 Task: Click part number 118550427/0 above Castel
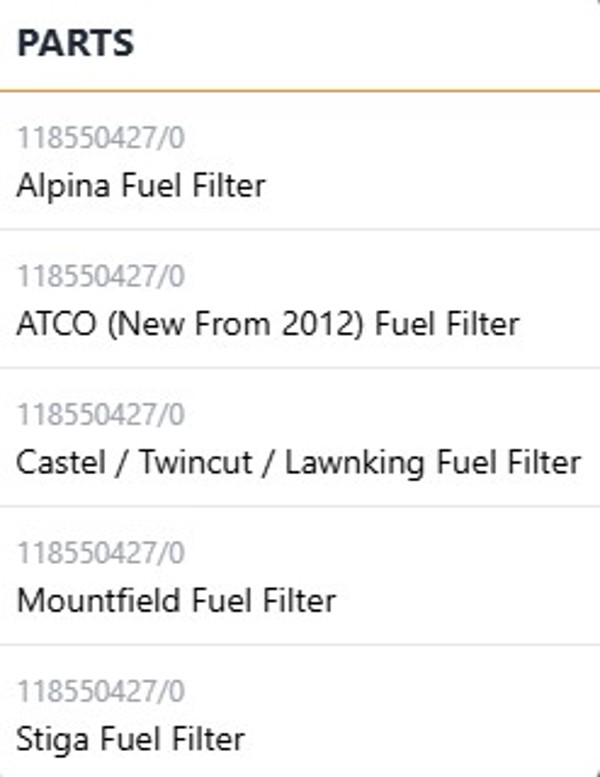101,414
